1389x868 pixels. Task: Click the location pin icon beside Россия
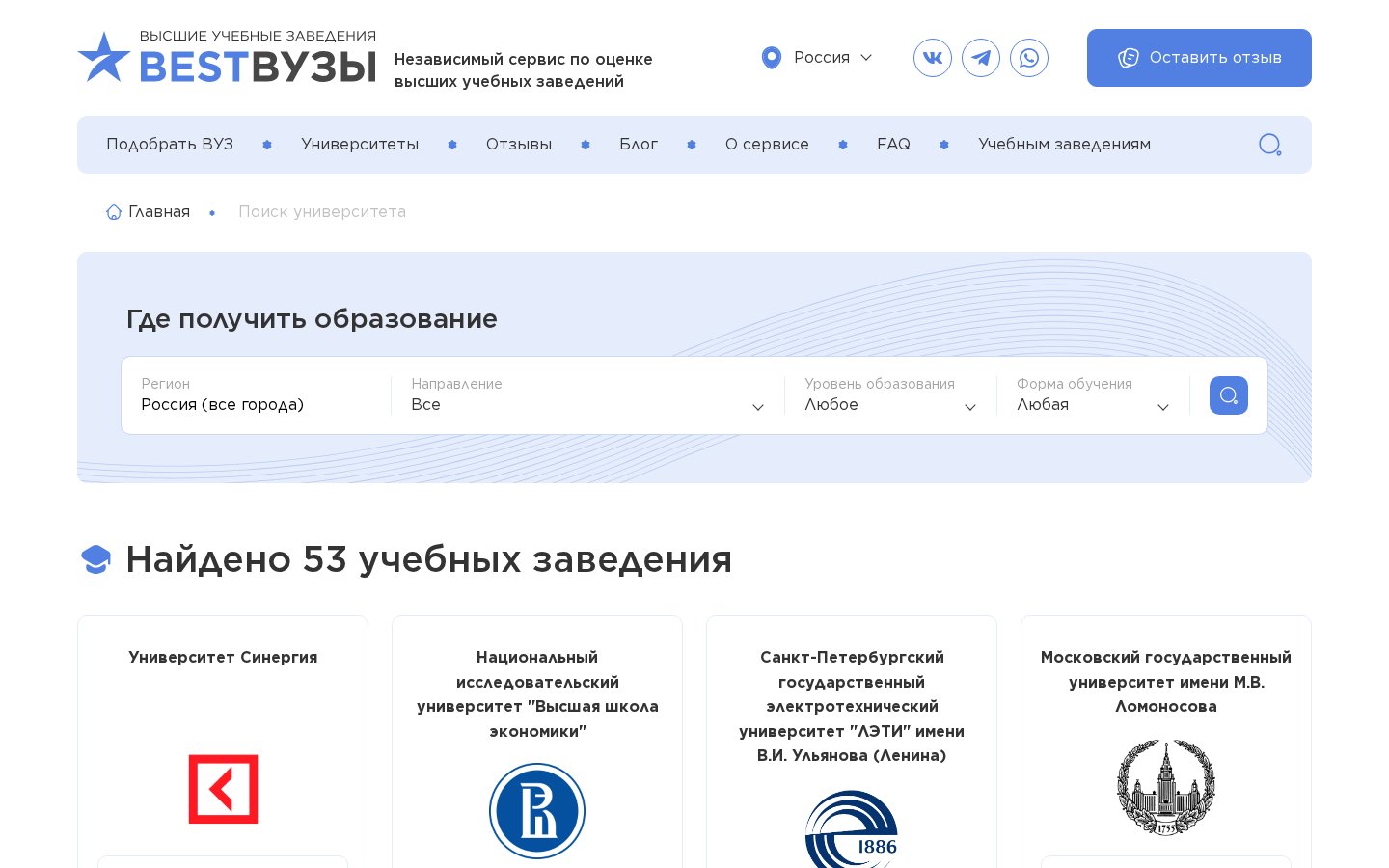click(x=771, y=58)
